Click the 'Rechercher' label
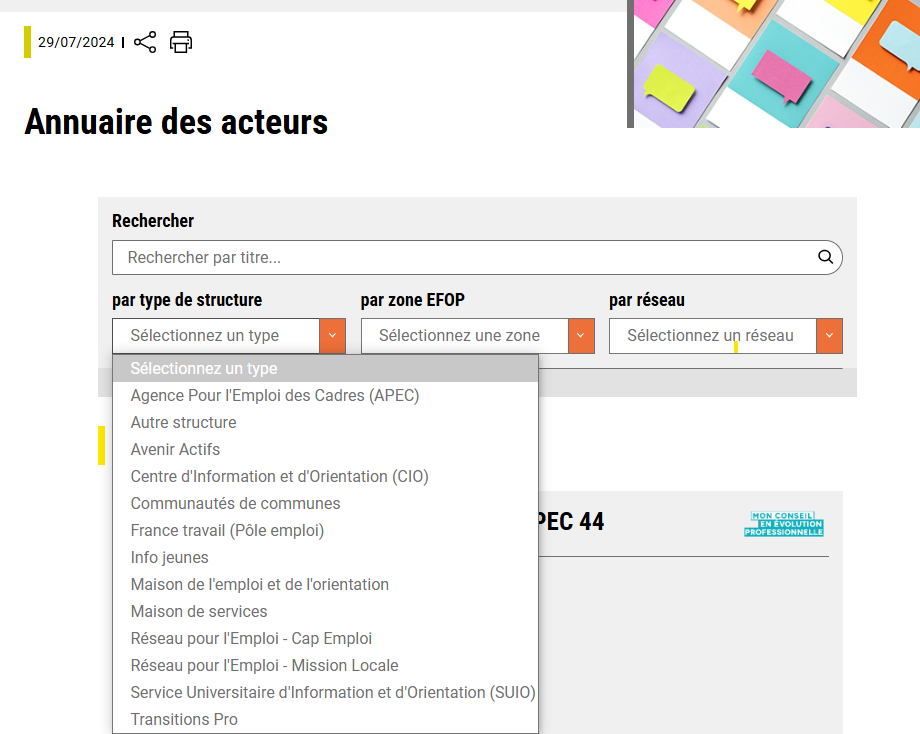 [x=153, y=221]
